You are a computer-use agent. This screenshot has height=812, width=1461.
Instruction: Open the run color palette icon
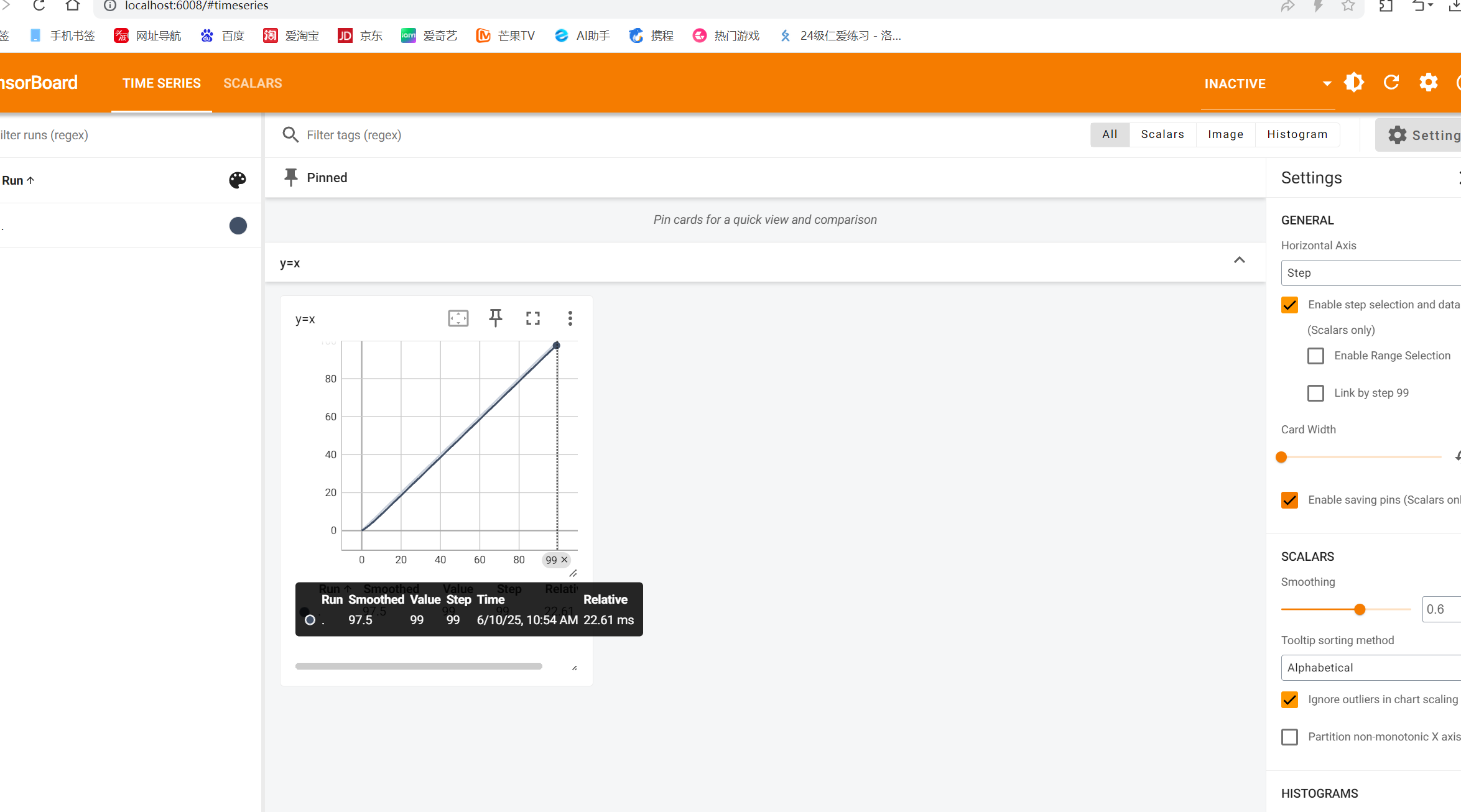click(238, 180)
